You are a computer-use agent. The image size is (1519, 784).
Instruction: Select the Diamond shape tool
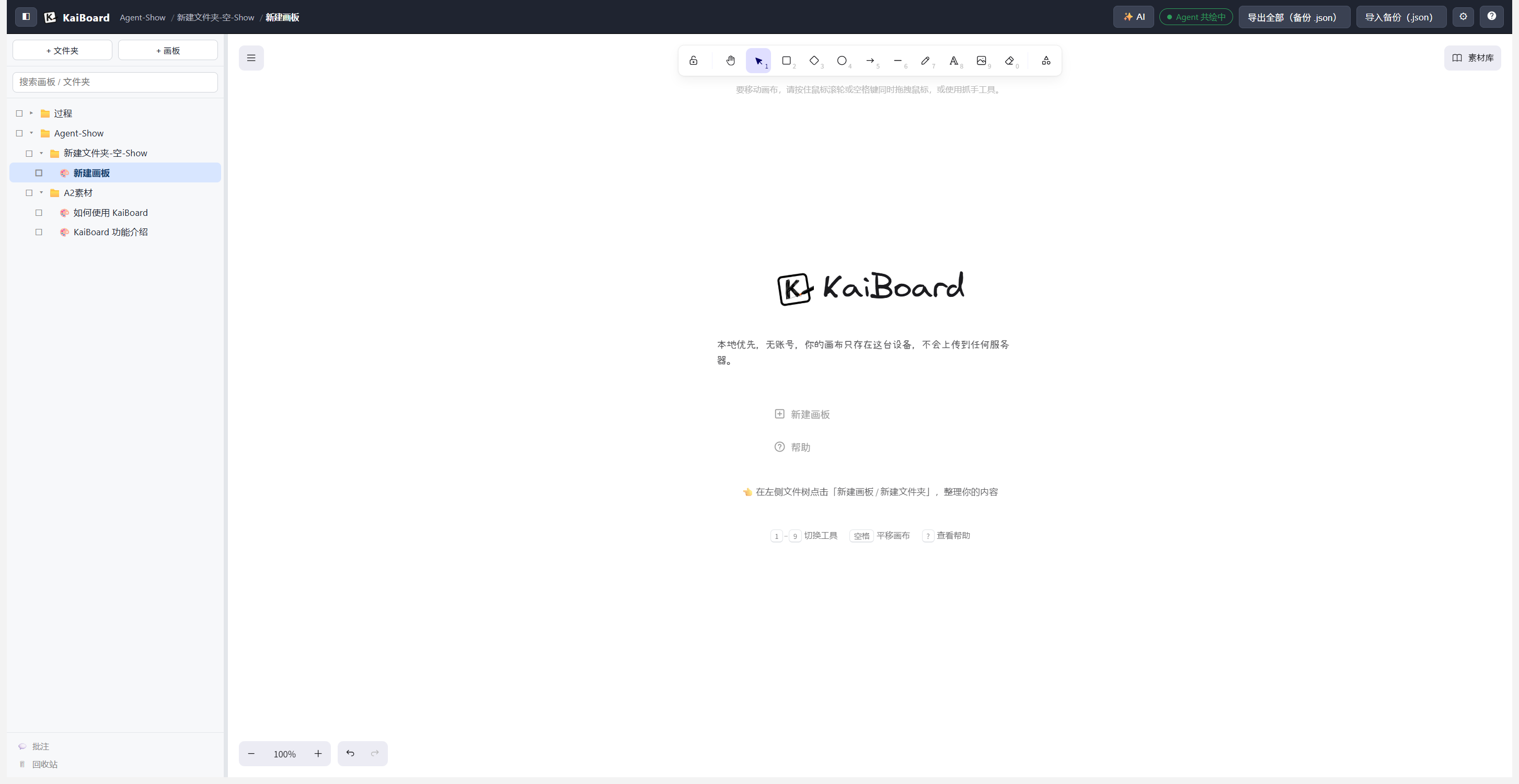(814, 61)
